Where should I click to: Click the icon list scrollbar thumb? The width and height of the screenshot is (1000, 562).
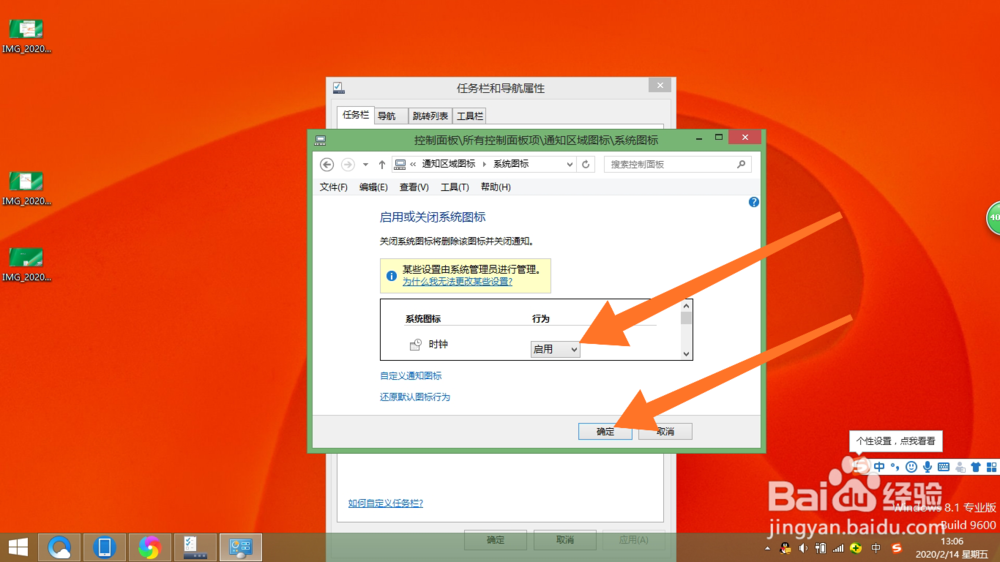686,318
